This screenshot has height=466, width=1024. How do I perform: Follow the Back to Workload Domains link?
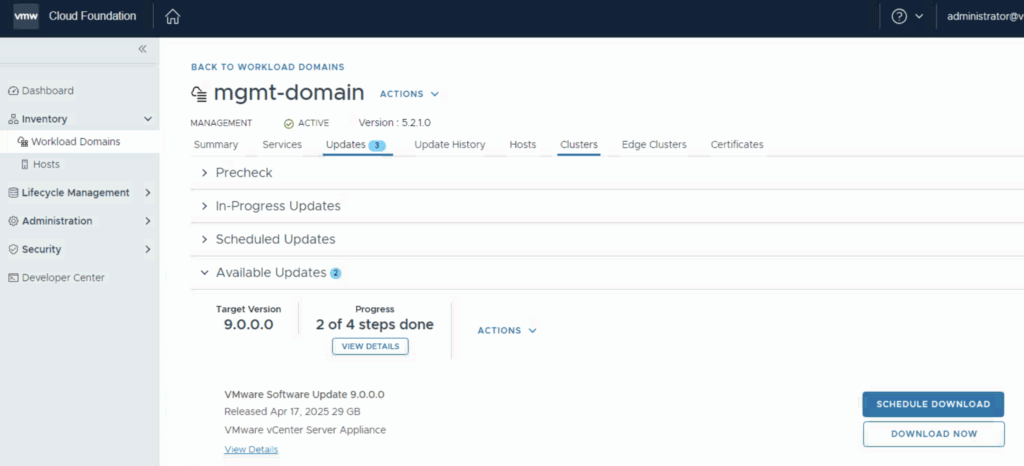click(267, 67)
